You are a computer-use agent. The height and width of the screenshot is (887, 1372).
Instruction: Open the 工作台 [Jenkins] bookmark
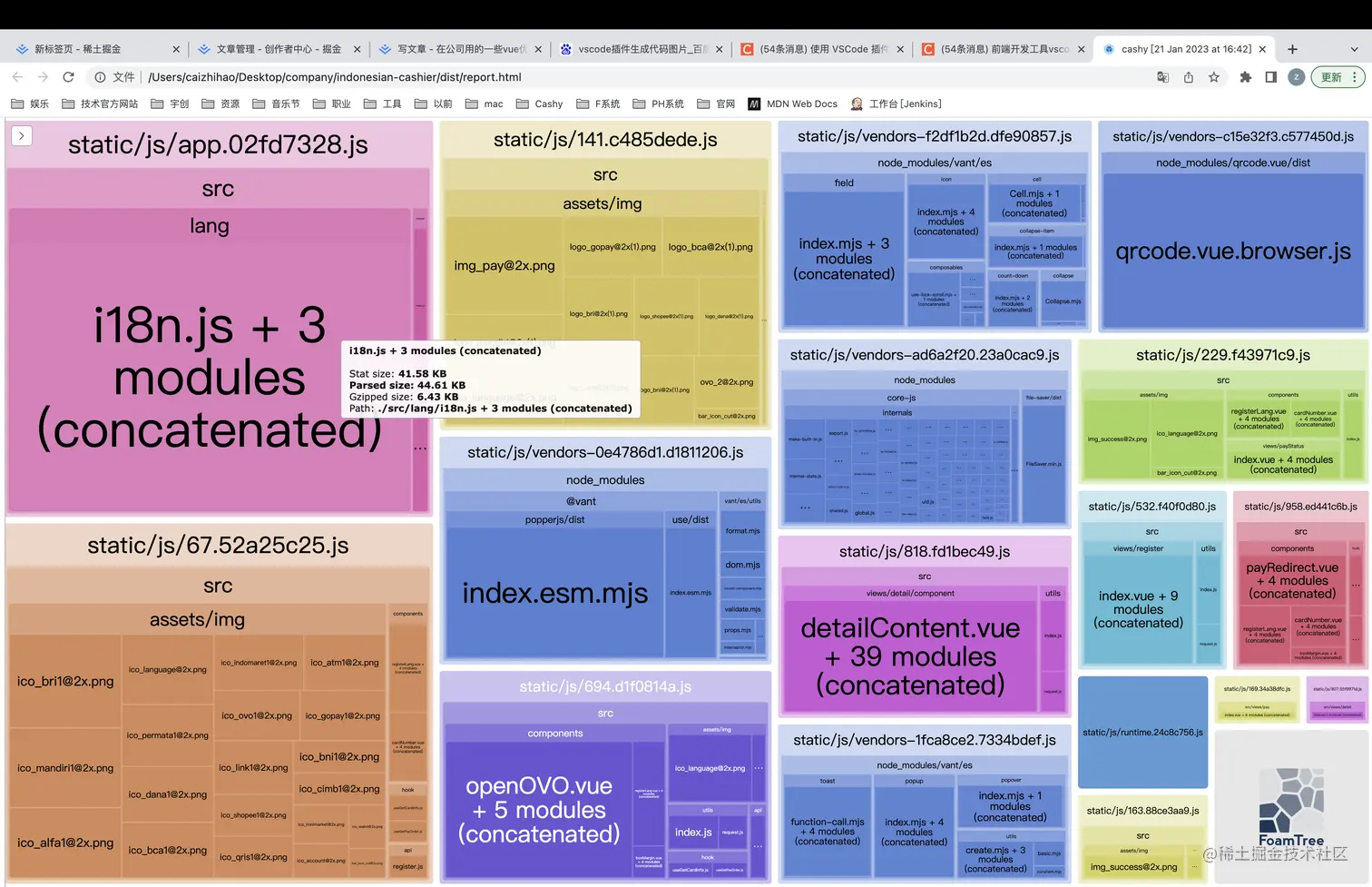pos(896,103)
